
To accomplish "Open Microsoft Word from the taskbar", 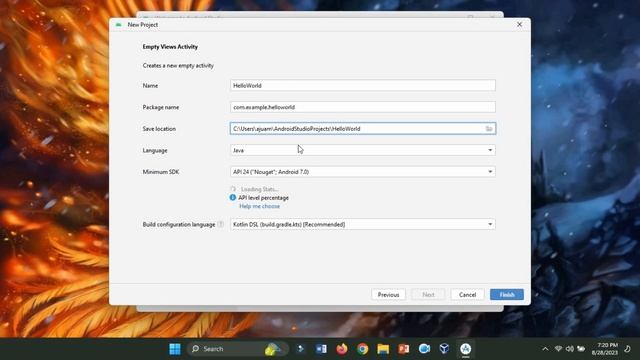I will 321,349.
